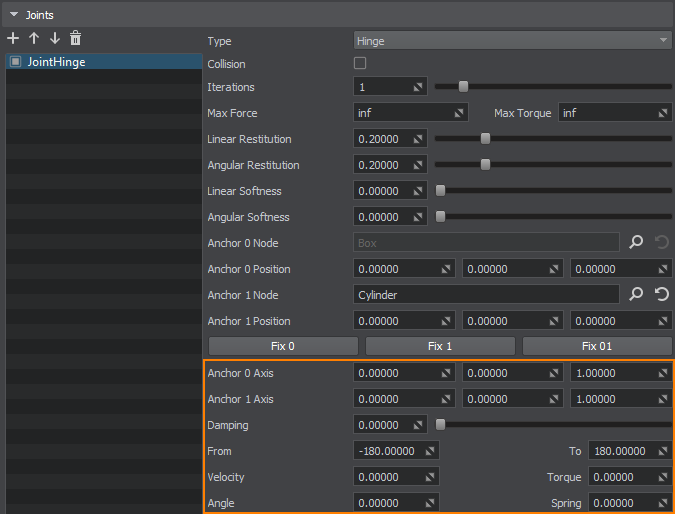Click the Fix 1 button
This screenshot has width=675, height=514.
point(440,346)
